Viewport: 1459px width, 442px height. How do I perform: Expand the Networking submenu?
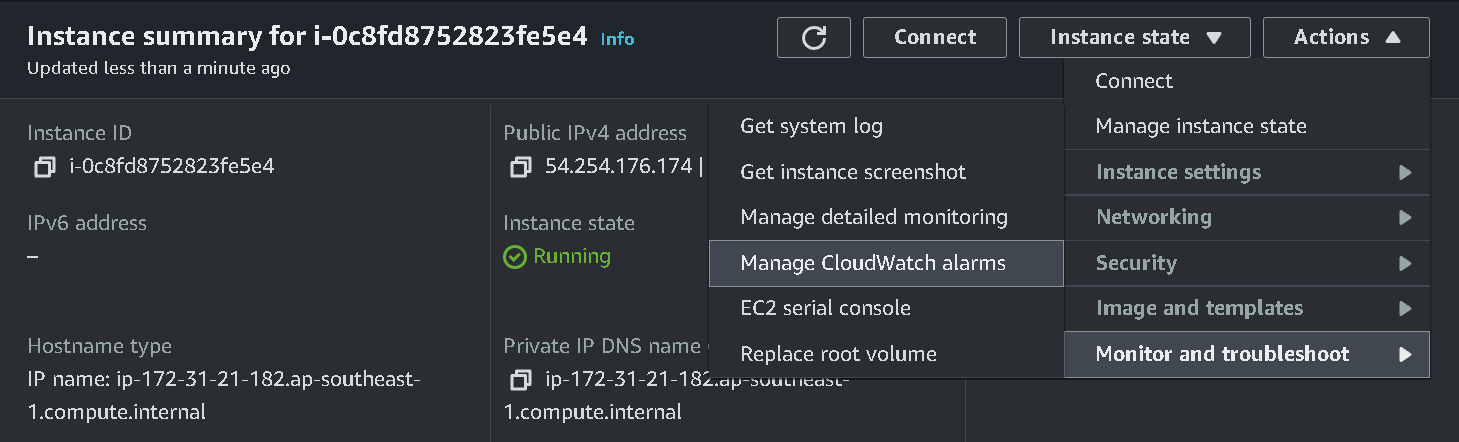pyautogui.click(x=1246, y=217)
